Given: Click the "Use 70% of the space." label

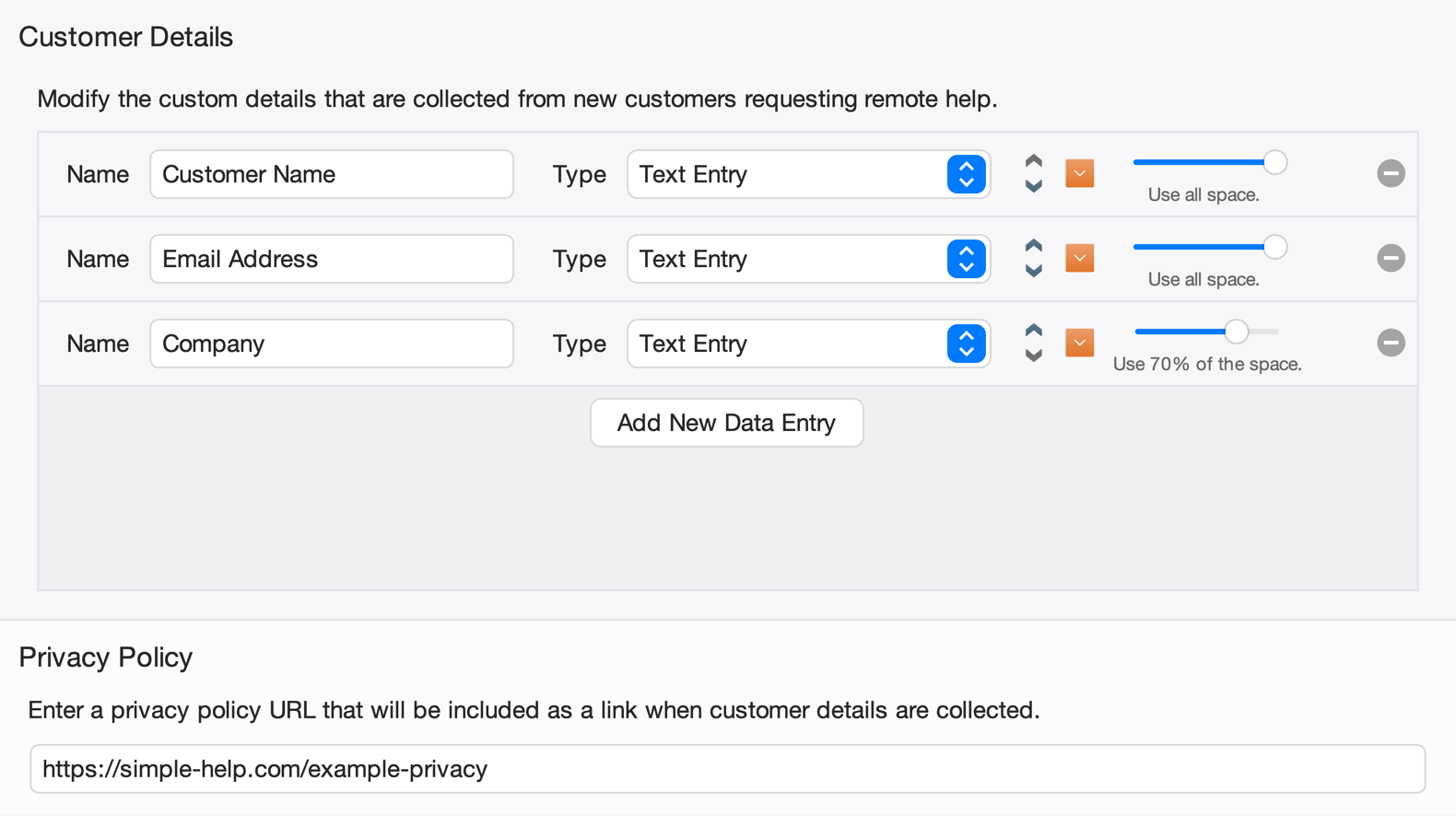Looking at the screenshot, I should point(1207,364).
